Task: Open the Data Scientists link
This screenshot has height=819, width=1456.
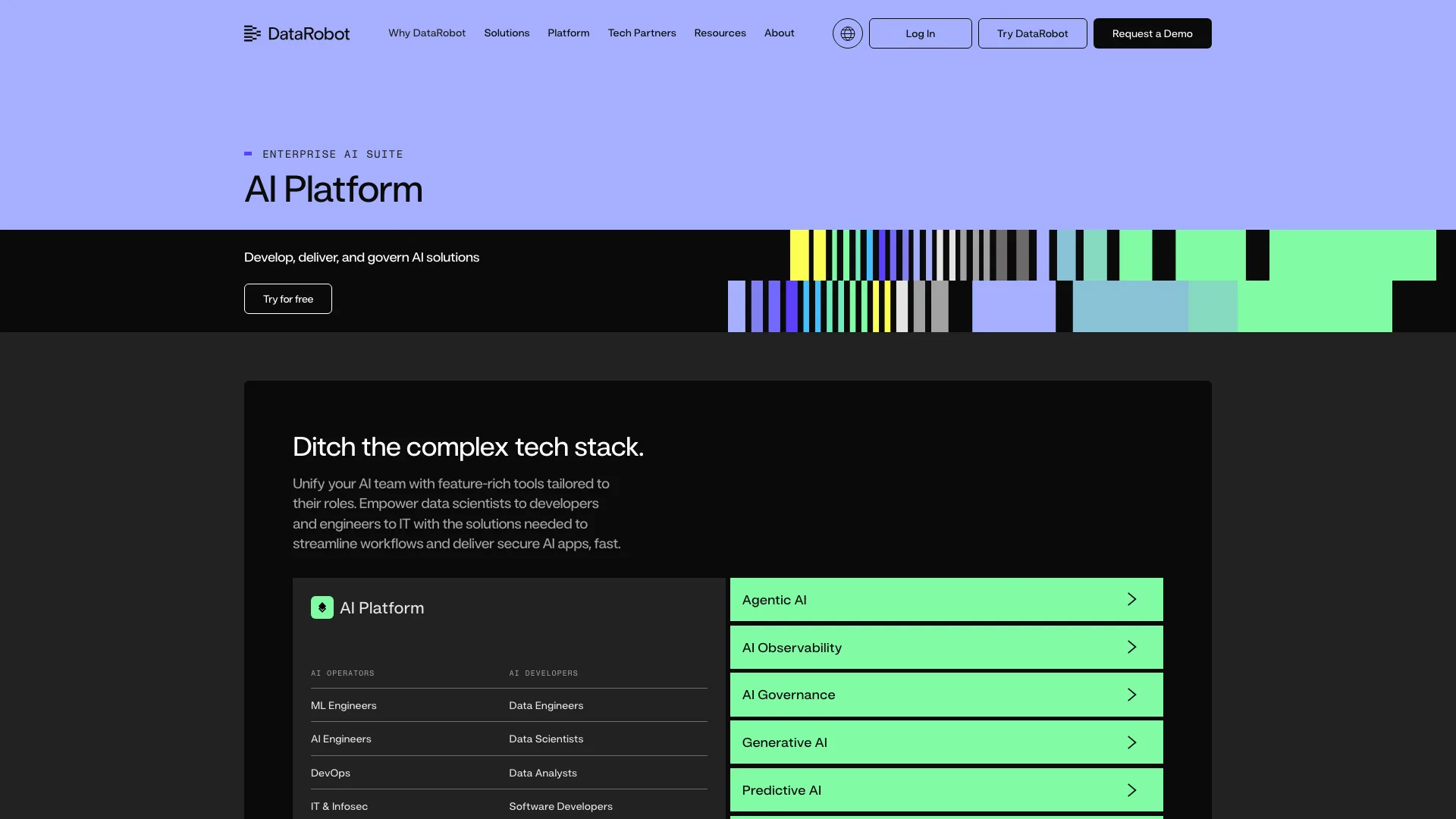Action: pos(546,739)
